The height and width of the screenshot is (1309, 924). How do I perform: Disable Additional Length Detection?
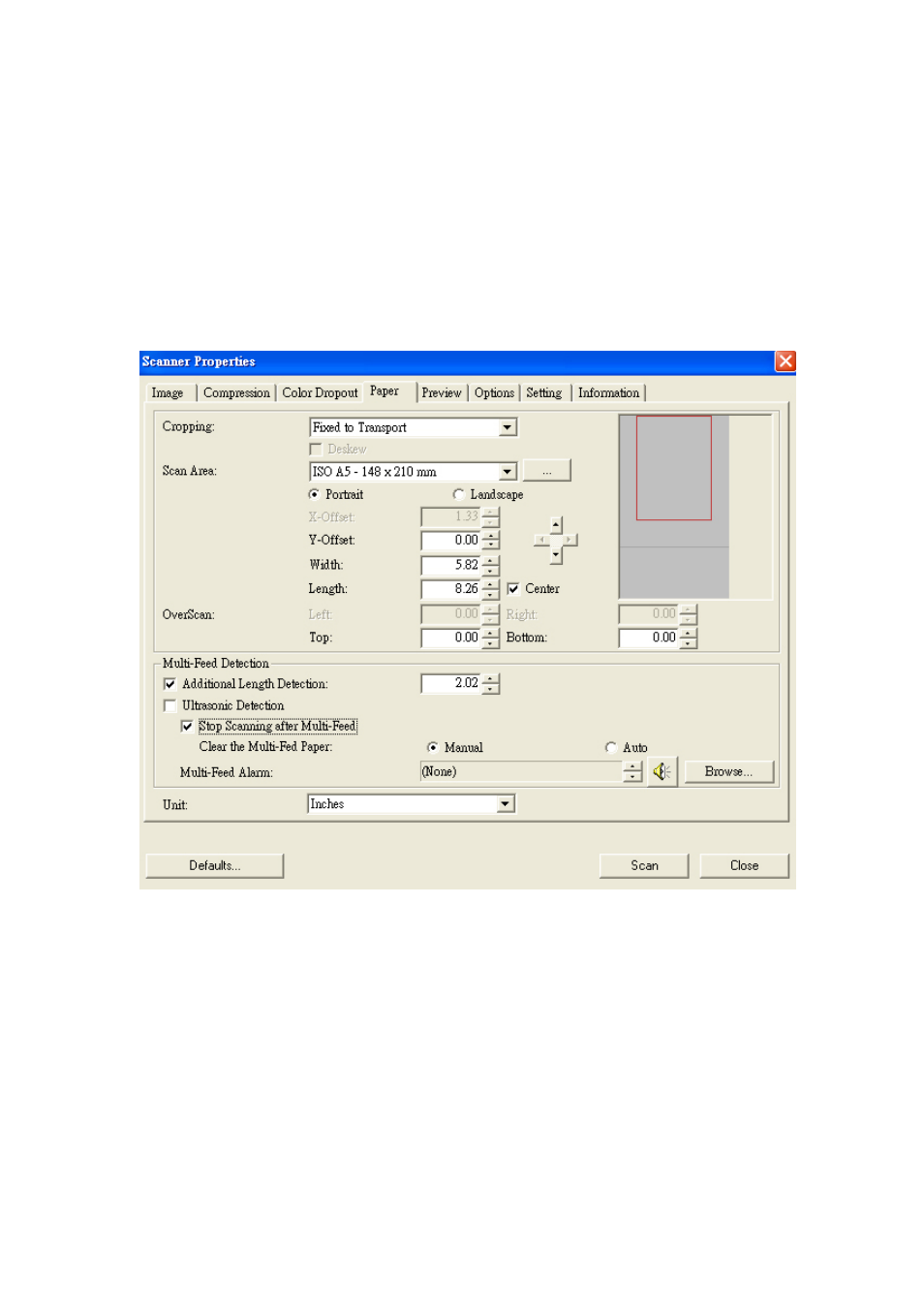170,684
